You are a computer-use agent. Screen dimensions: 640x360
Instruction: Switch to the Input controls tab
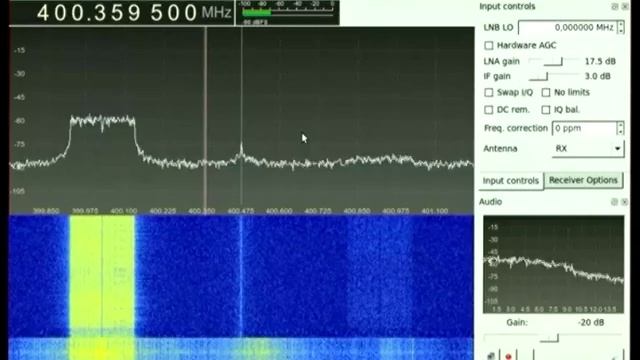[x=511, y=181]
